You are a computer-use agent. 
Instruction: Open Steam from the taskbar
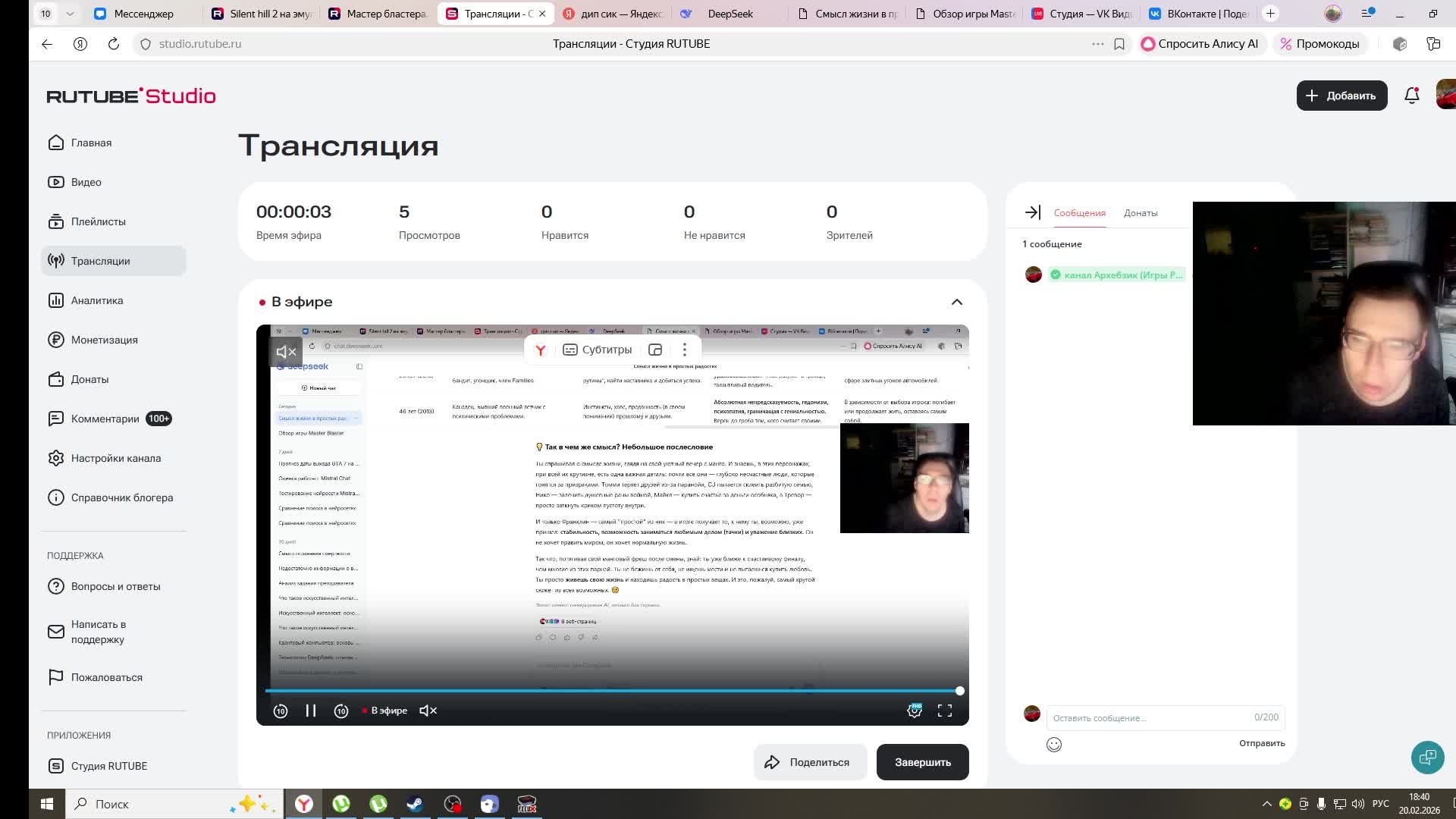point(415,804)
